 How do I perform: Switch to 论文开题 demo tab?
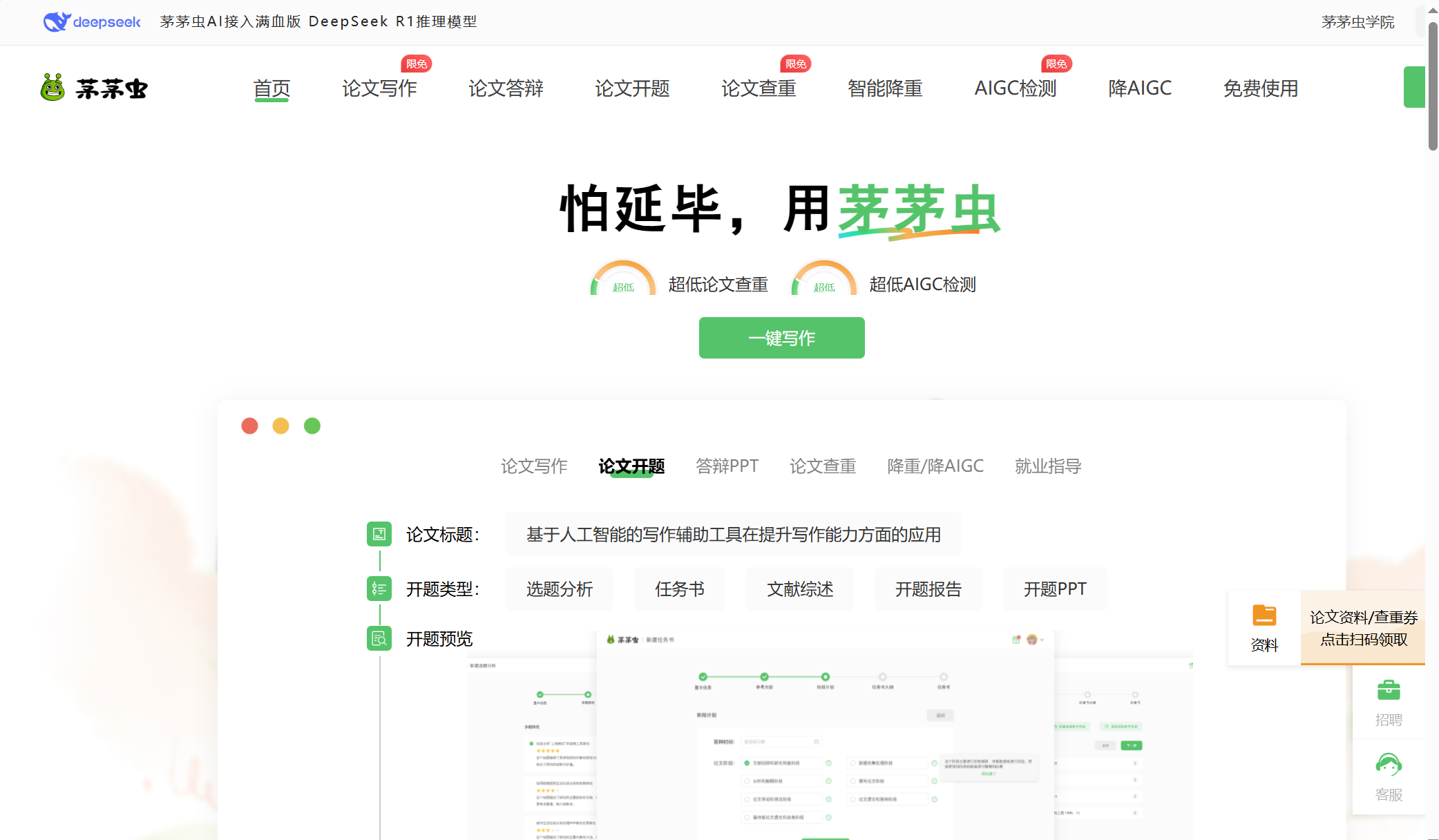pyautogui.click(x=631, y=466)
